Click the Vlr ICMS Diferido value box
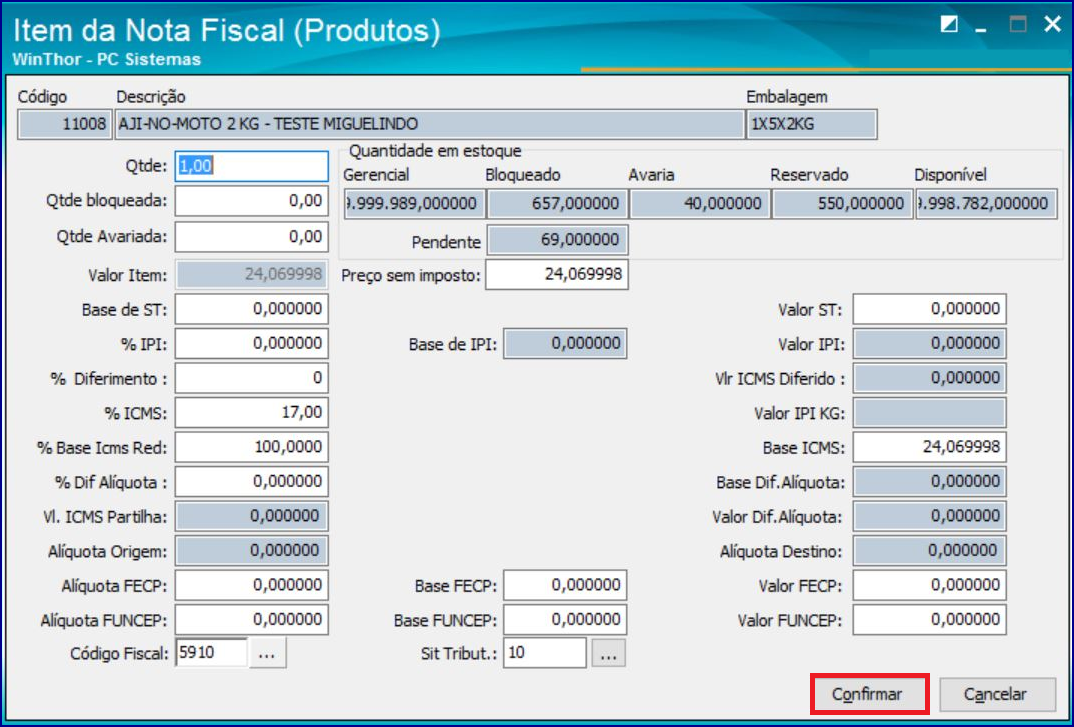The height and width of the screenshot is (727, 1074). tap(929, 378)
